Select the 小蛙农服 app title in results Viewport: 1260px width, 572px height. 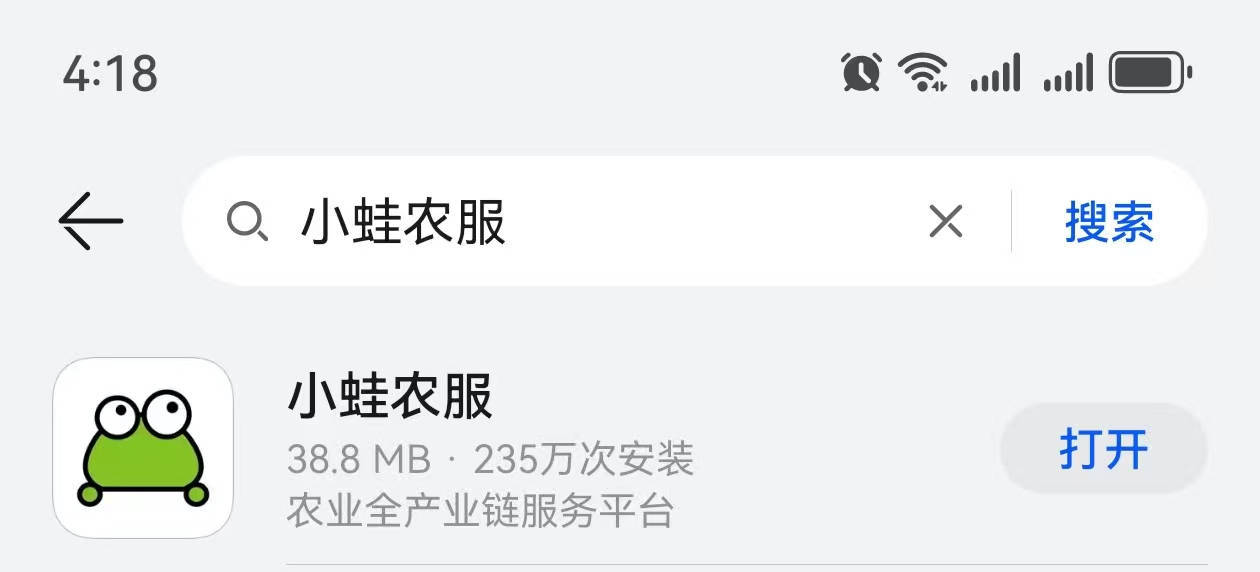tap(390, 396)
